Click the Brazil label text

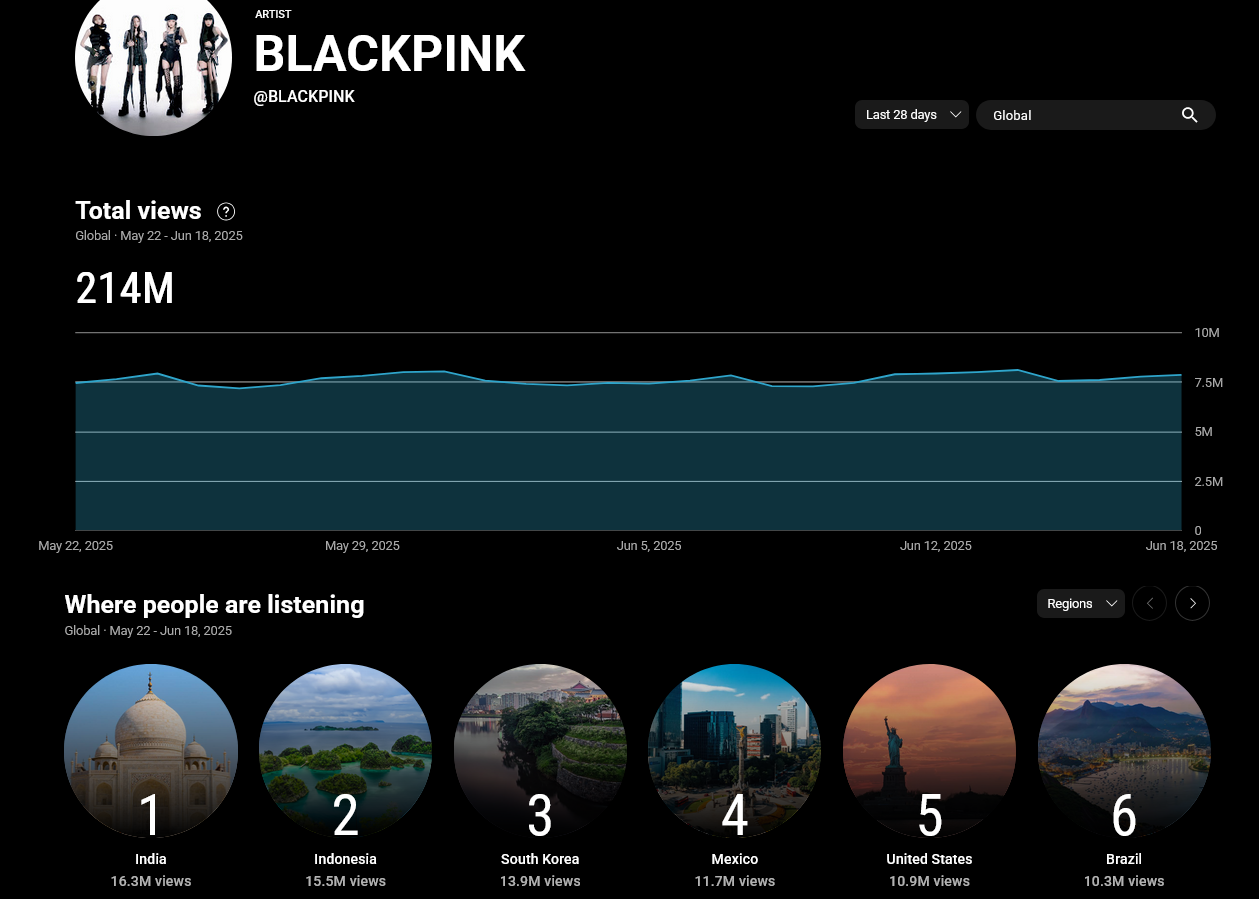(1124, 859)
